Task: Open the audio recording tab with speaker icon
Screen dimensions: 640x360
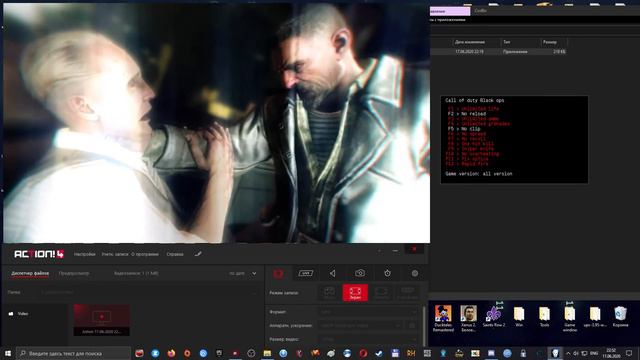Action: [333, 273]
